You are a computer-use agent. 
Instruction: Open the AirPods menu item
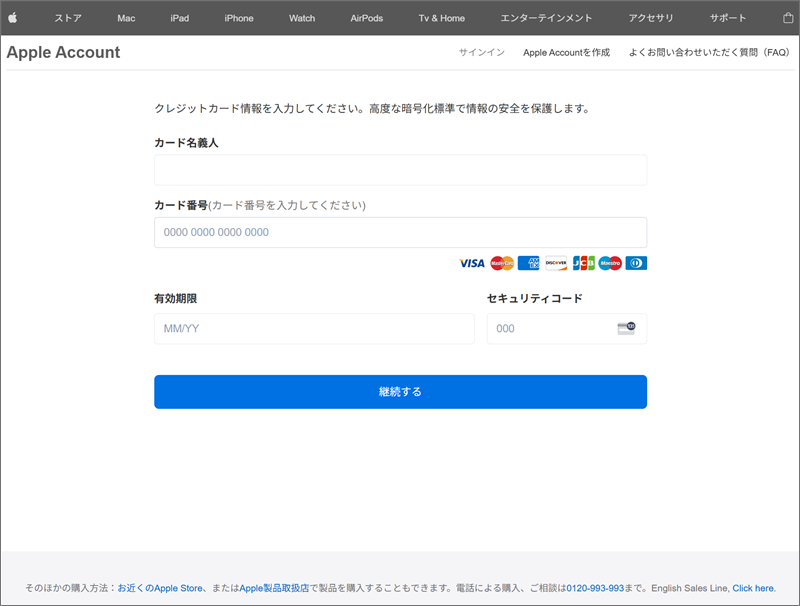(366, 18)
